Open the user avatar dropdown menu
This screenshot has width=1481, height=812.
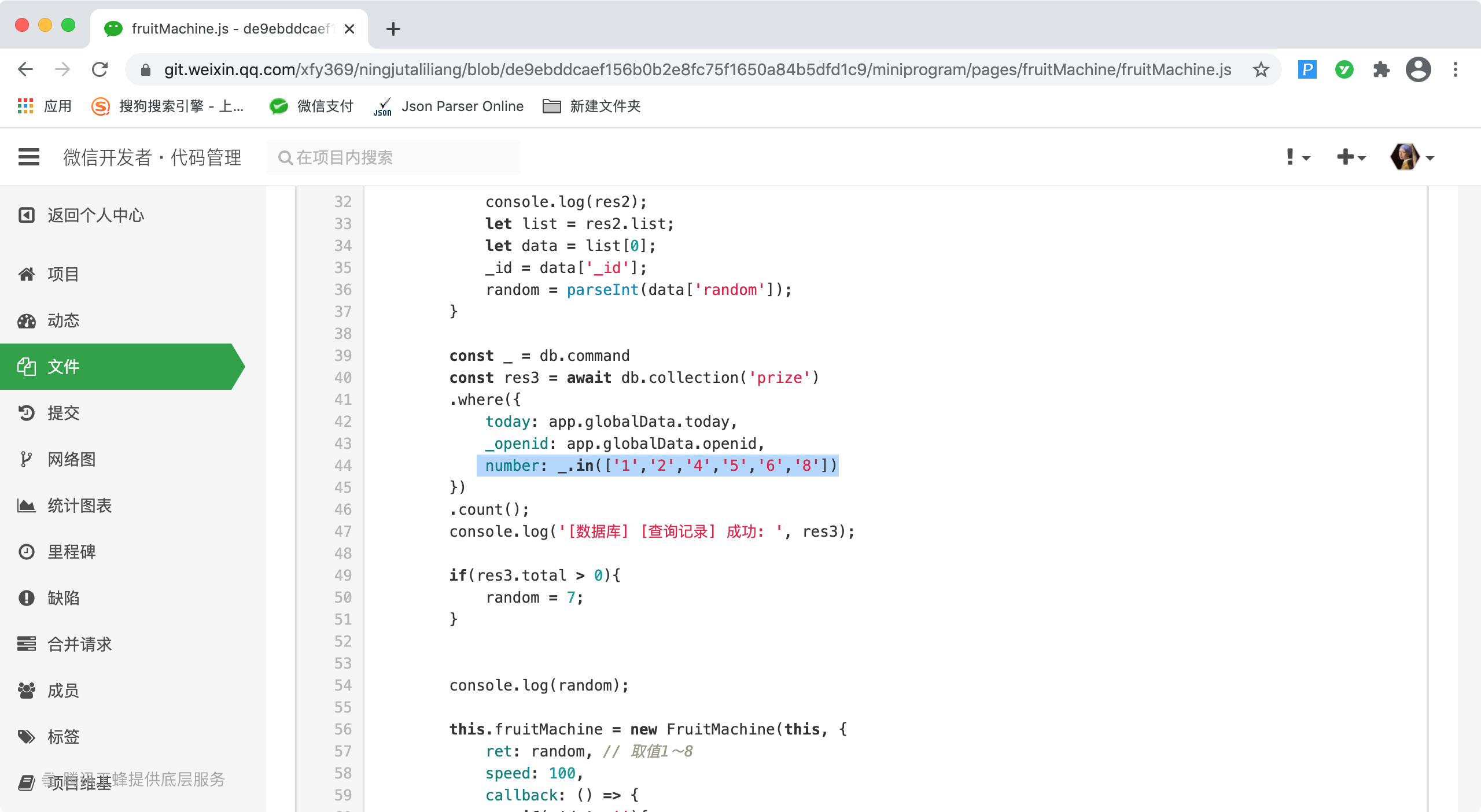1412,157
